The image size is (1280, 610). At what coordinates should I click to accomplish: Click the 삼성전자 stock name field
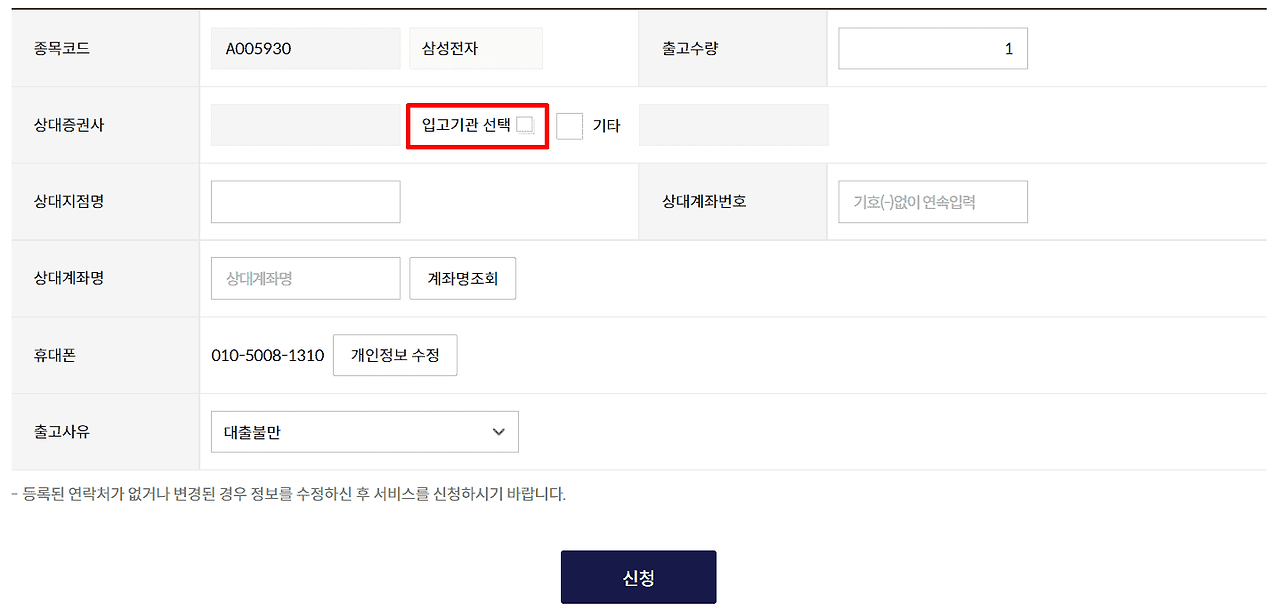[475, 49]
